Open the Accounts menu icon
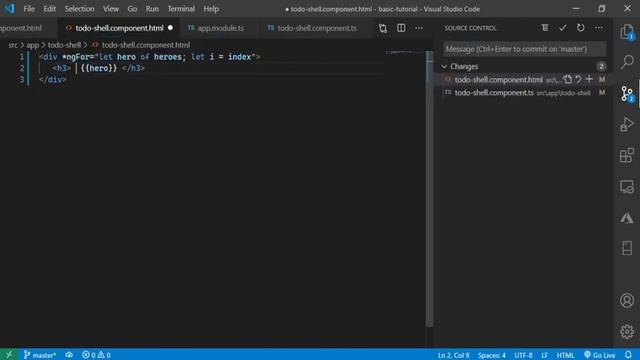The image size is (640, 360). [627, 301]
